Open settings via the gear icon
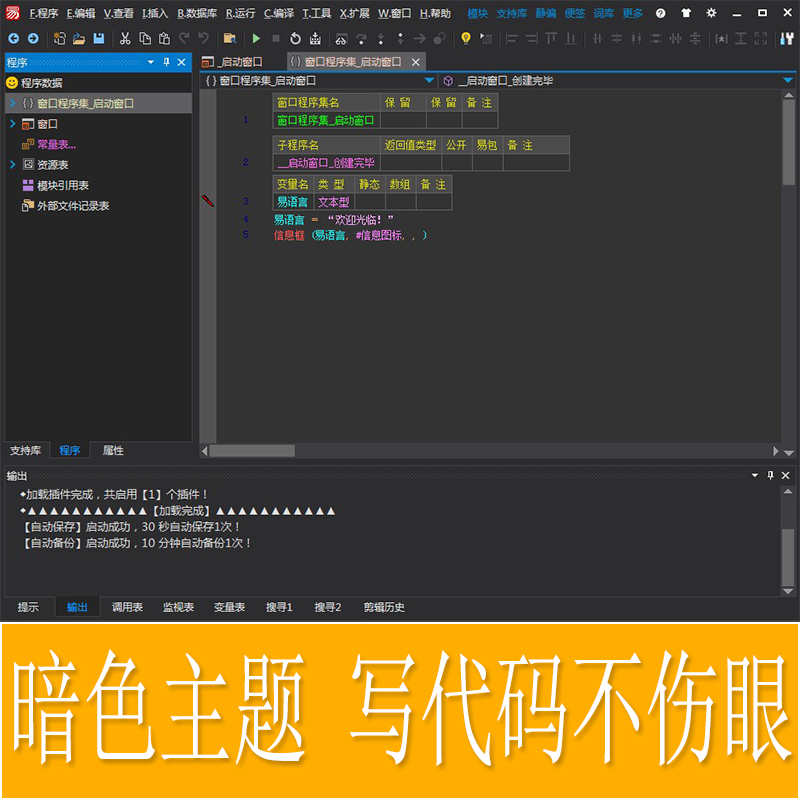 [711, 13]
